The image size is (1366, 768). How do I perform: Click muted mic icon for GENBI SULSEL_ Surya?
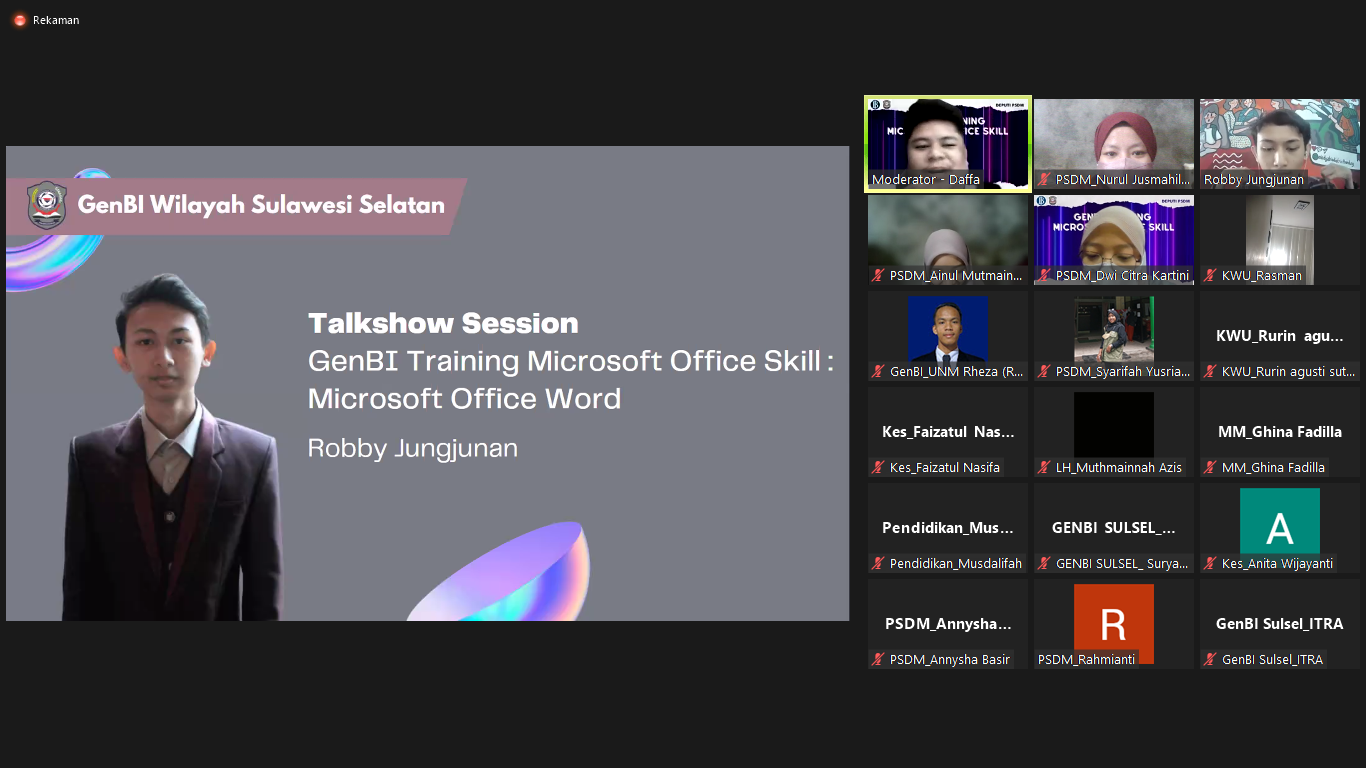(1044, 564)
